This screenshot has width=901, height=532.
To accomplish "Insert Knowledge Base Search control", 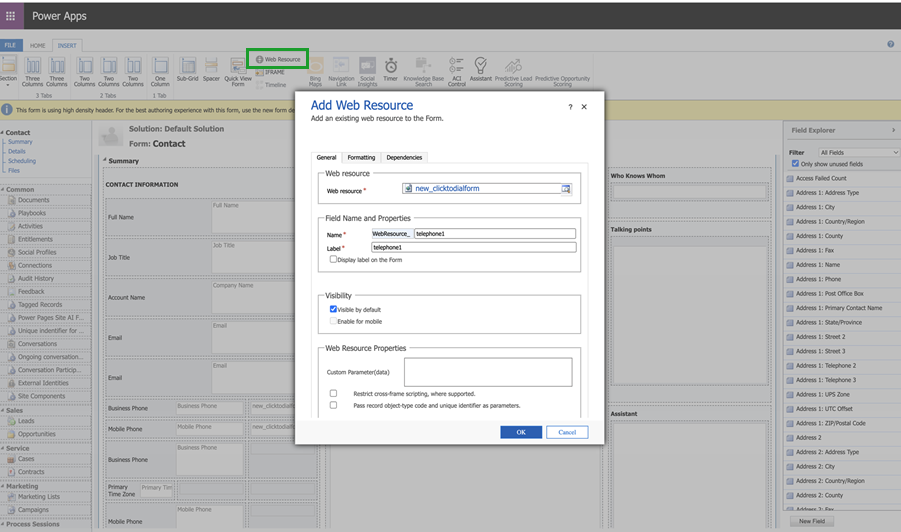I will point(423,71).
